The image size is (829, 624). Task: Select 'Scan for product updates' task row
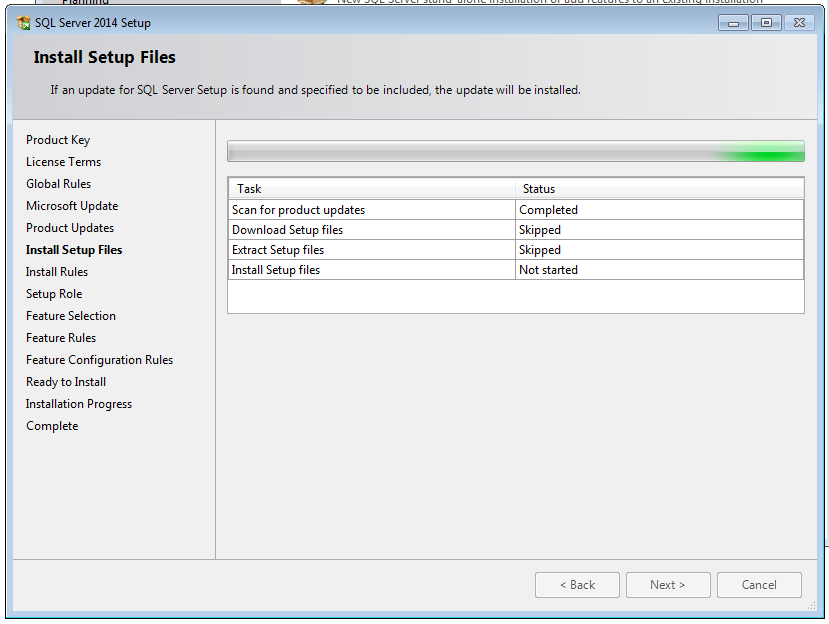pos(516,210)
